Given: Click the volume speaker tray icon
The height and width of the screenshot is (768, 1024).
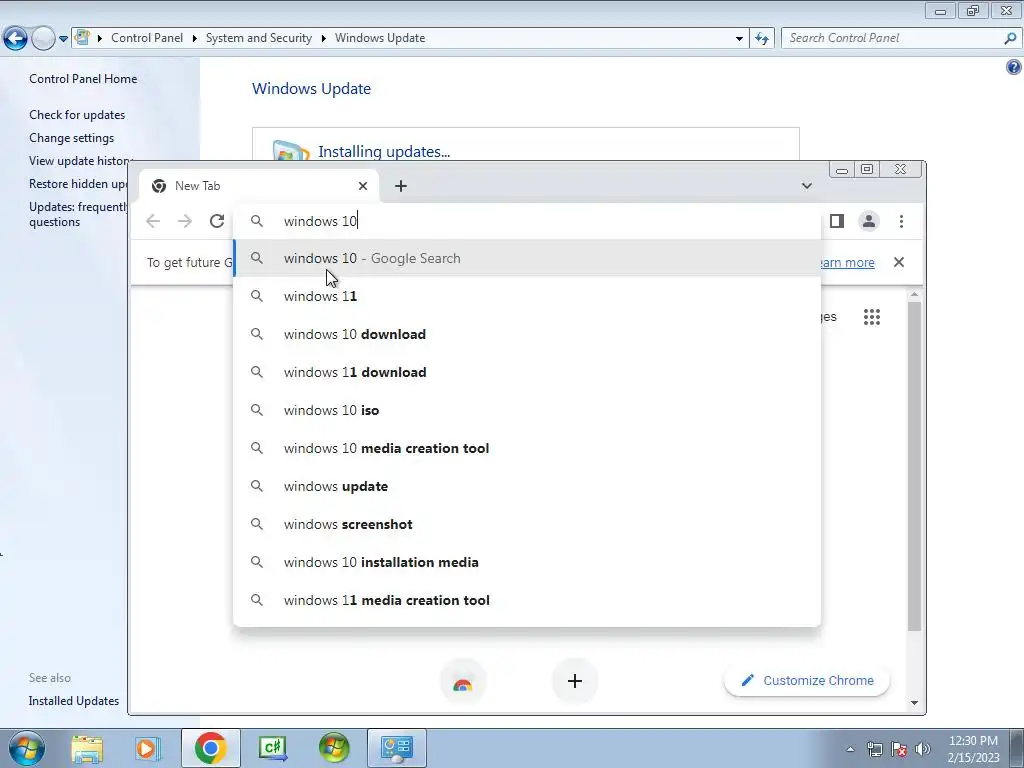Looking at the screenshot, I should [922, 749].
